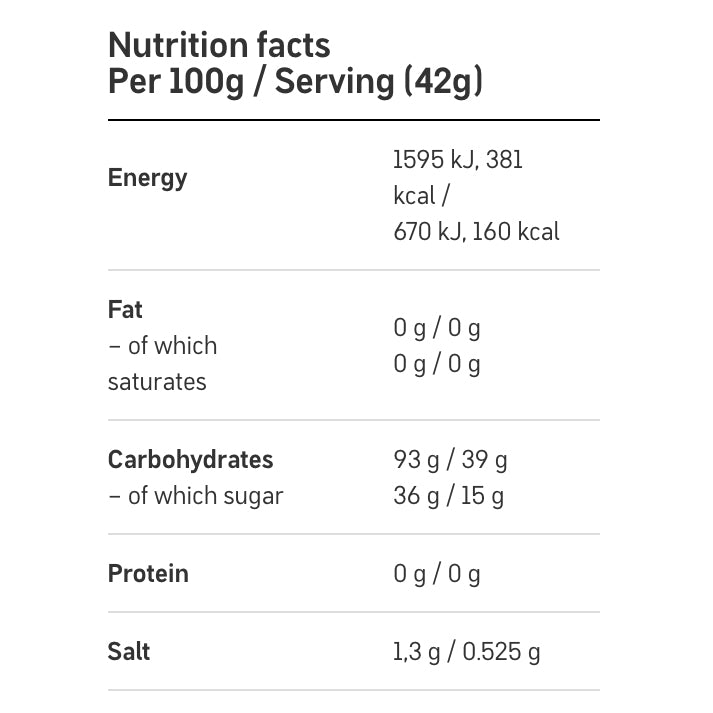Viewport: 713px width, 713px height.
Task: Click the divider between Protein and Salt
Action: point(353,612)
